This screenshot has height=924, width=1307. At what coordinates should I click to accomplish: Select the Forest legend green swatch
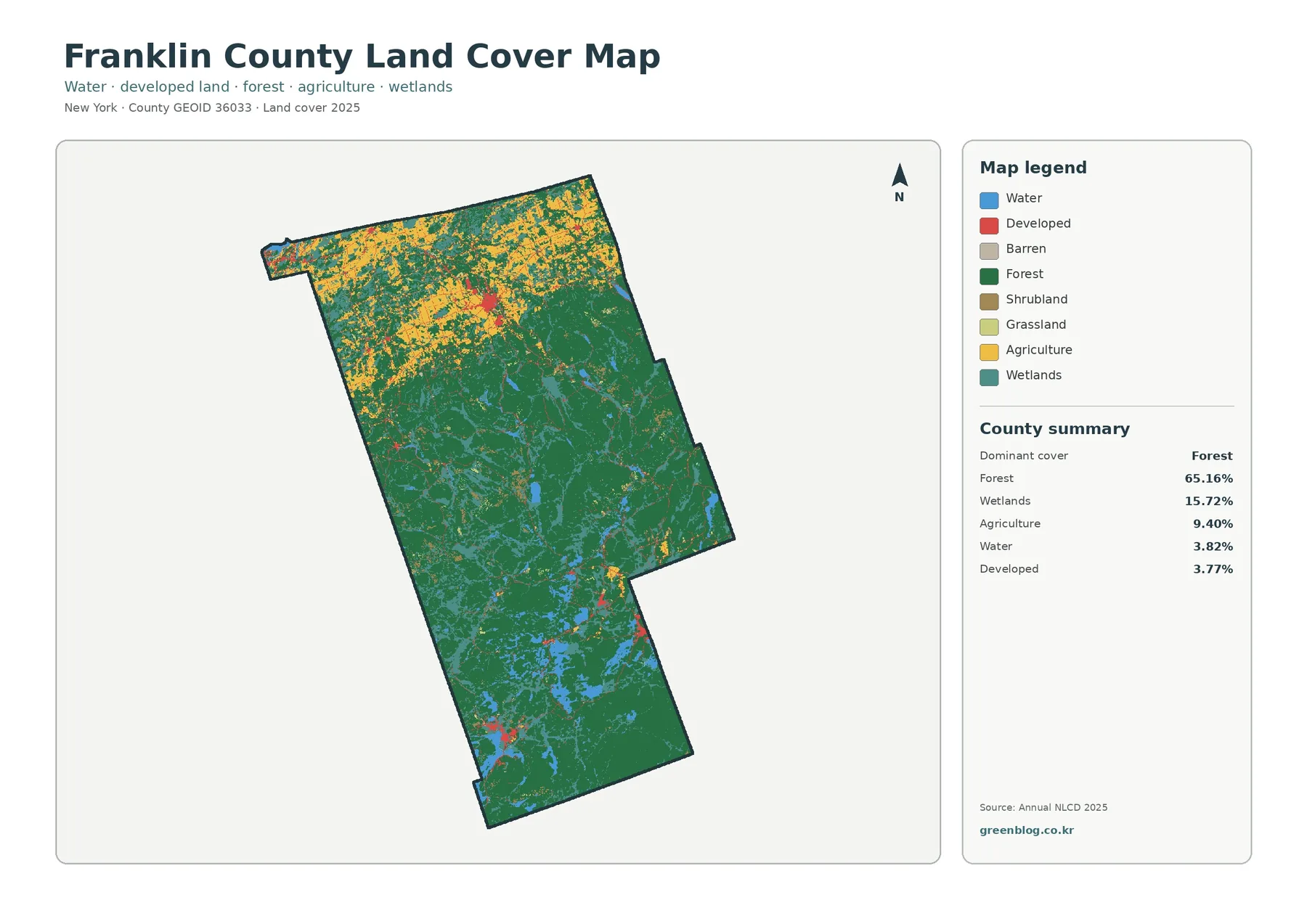click(989, 277)
